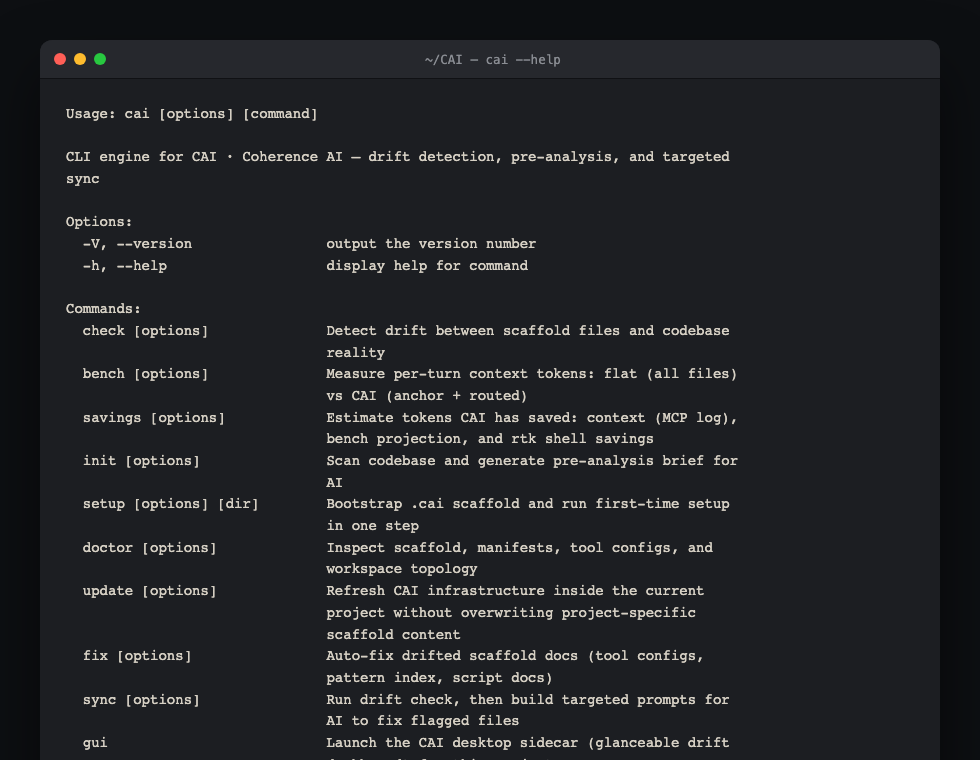This screenshot has width=980, height=760.
Task: Click 'AI to fix flagged files' line
Action: point(422,721)
